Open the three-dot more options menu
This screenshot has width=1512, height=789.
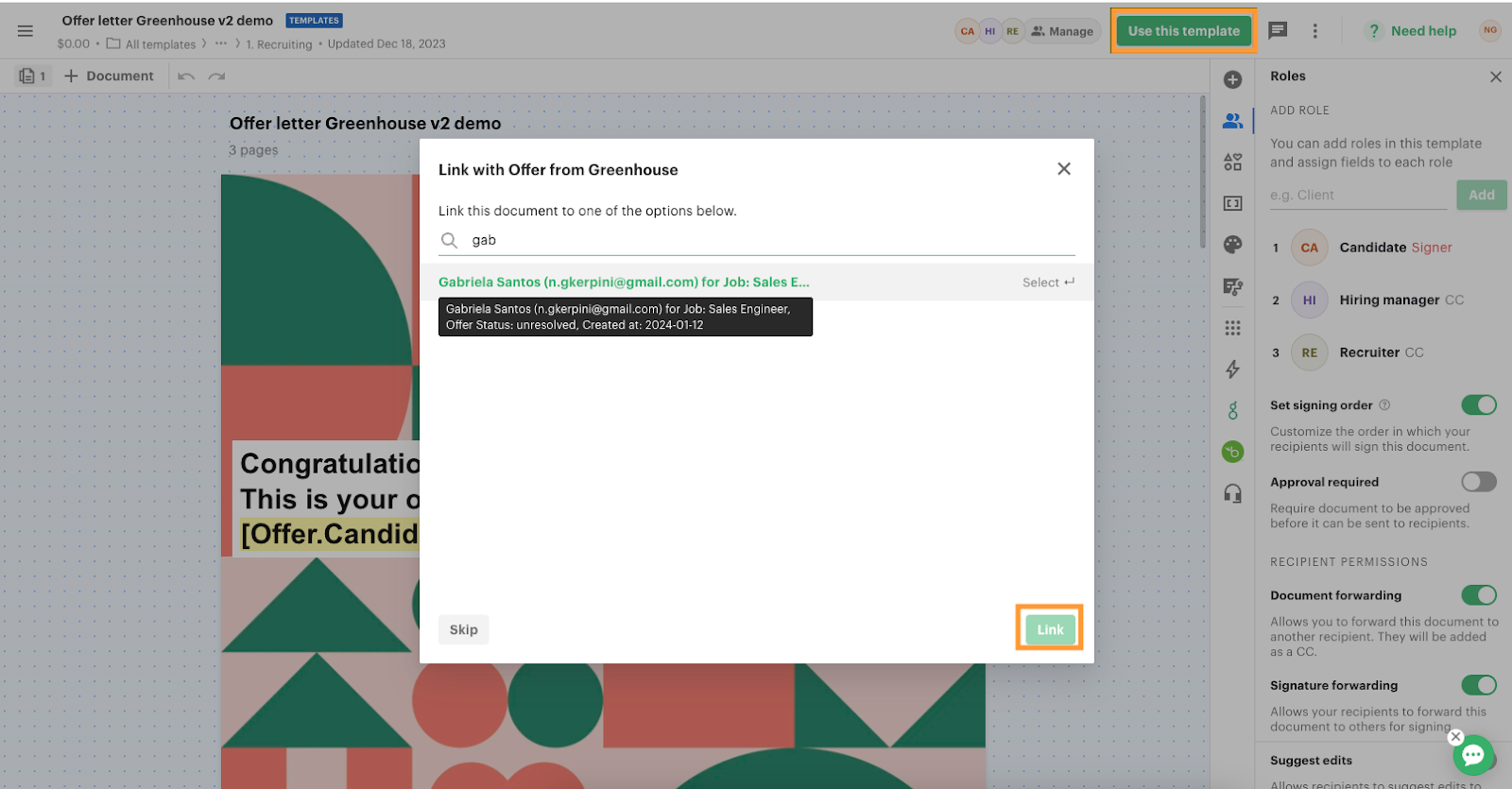coord(1314,31)
